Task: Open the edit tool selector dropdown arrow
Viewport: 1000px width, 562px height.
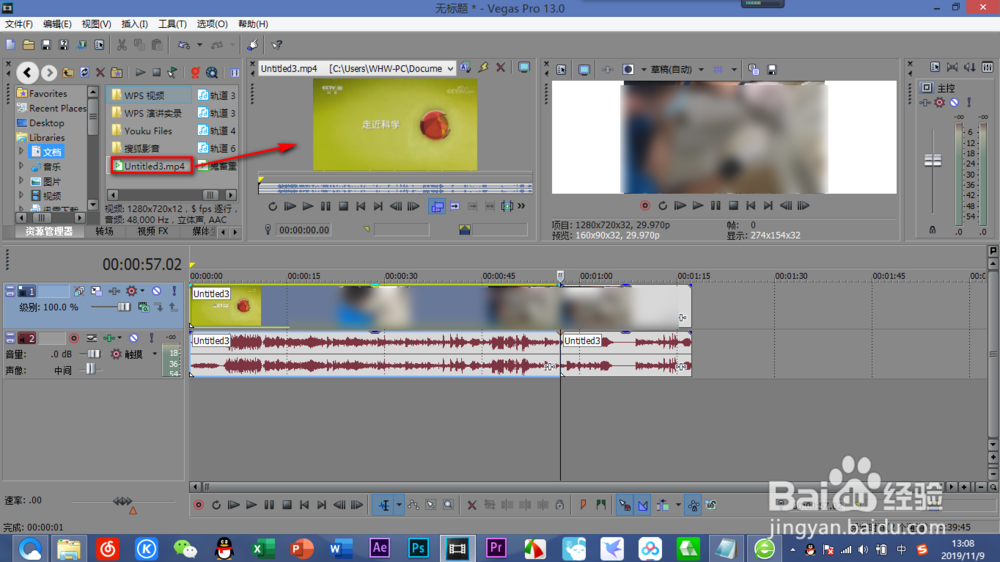Action: tap(399, 505)
